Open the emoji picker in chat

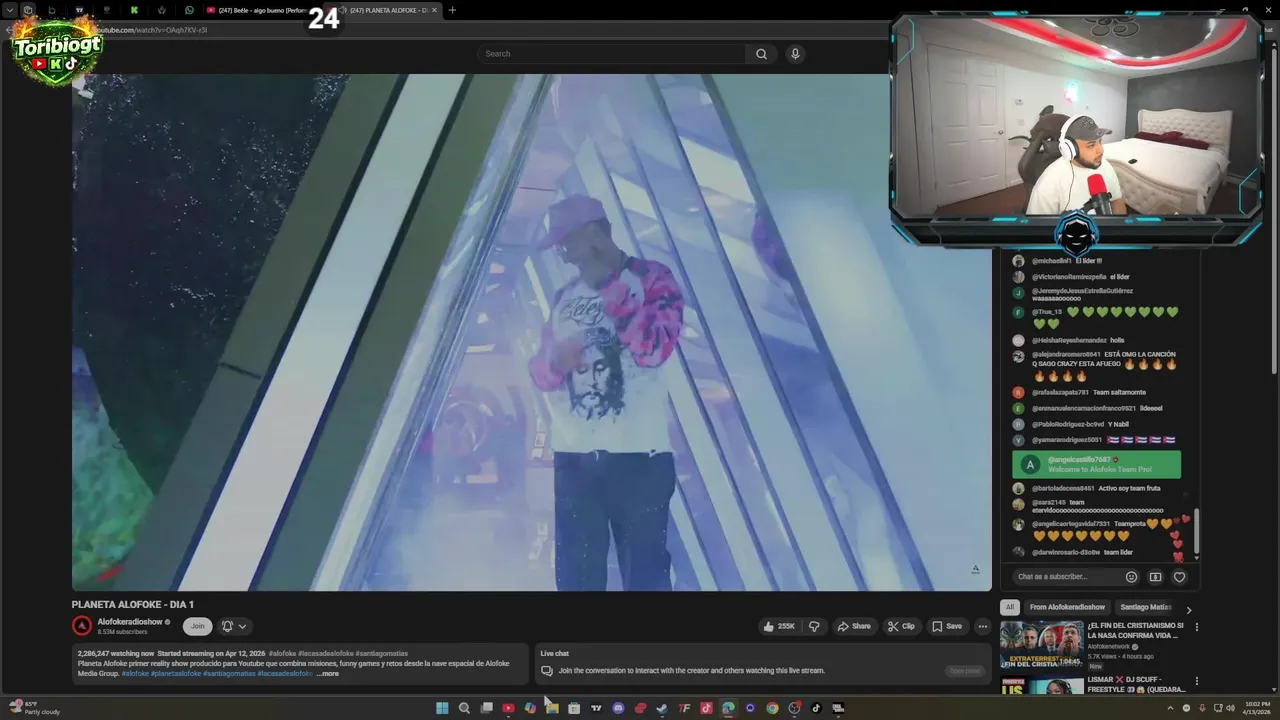(x=1131, y=577)
